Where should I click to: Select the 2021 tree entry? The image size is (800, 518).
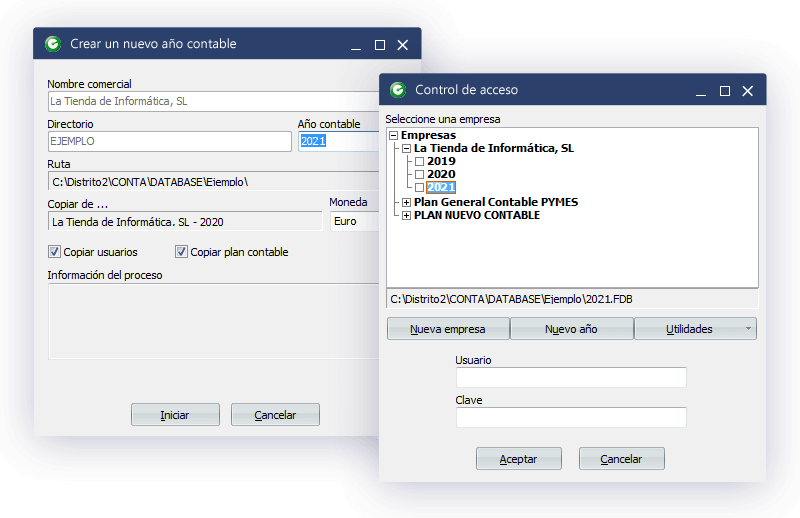(441, 188)
